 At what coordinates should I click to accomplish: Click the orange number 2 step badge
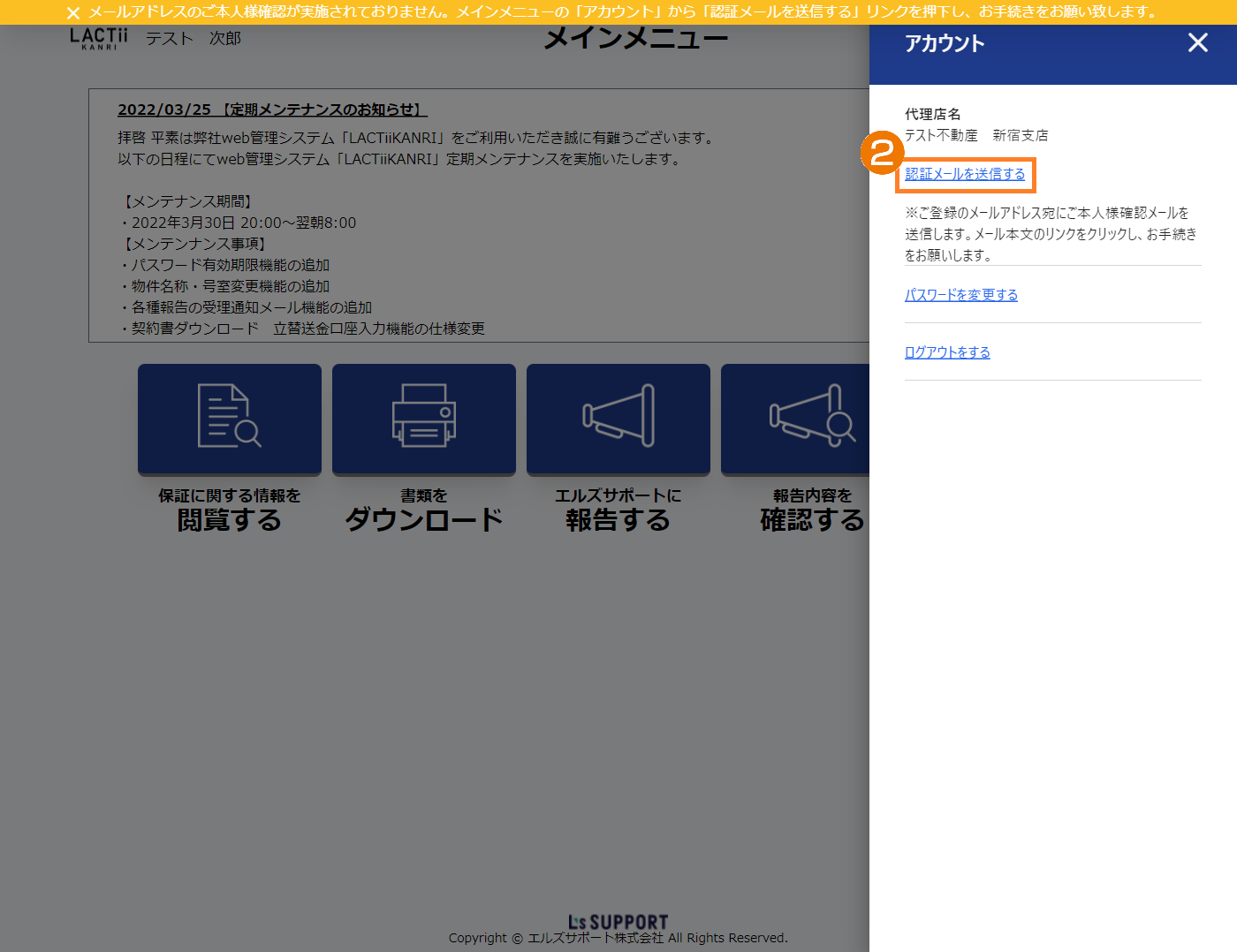point(881,153)
